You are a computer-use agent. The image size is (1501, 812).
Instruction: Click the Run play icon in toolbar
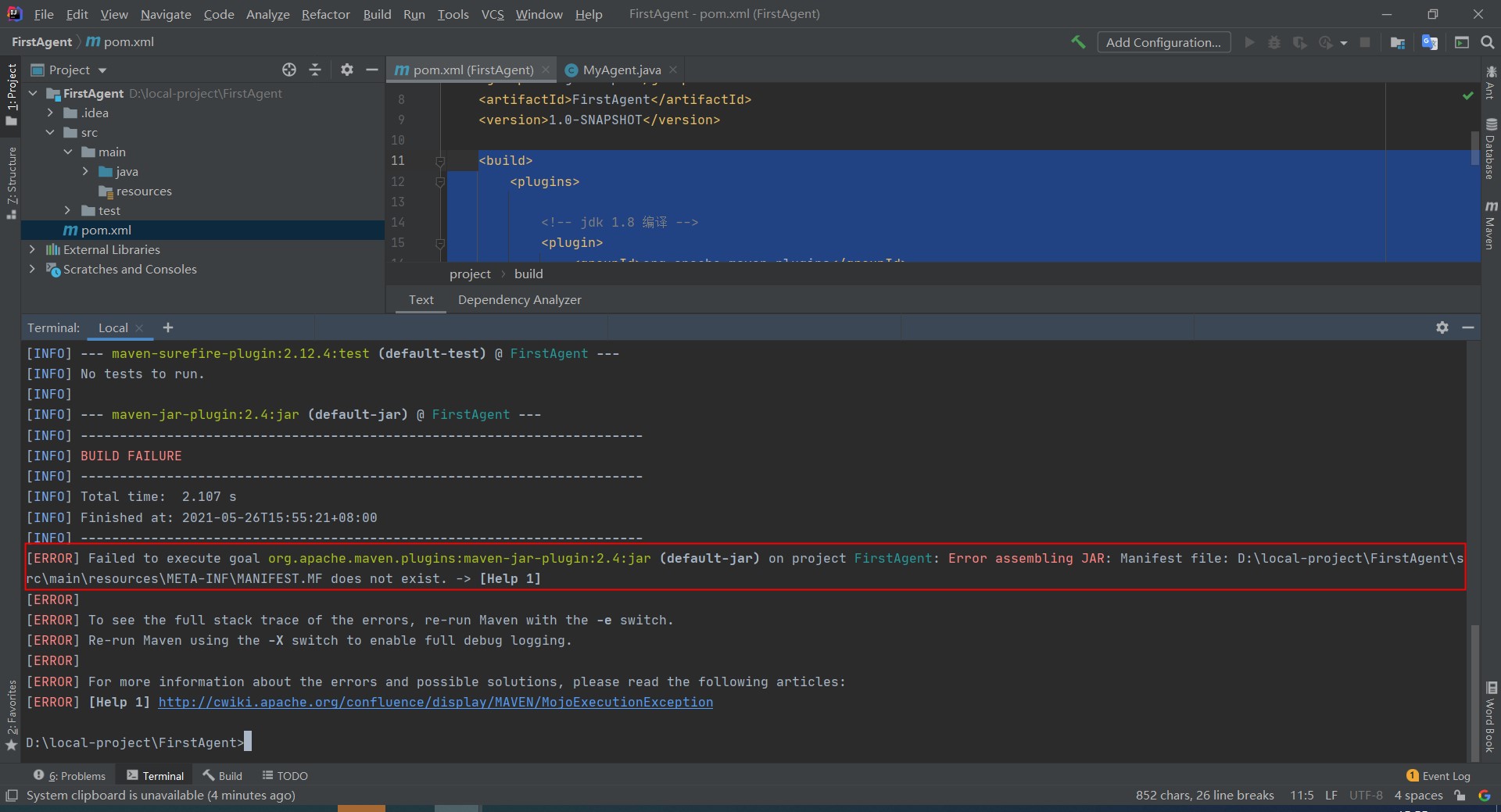pyautogui.click(x=1249, y=42)
